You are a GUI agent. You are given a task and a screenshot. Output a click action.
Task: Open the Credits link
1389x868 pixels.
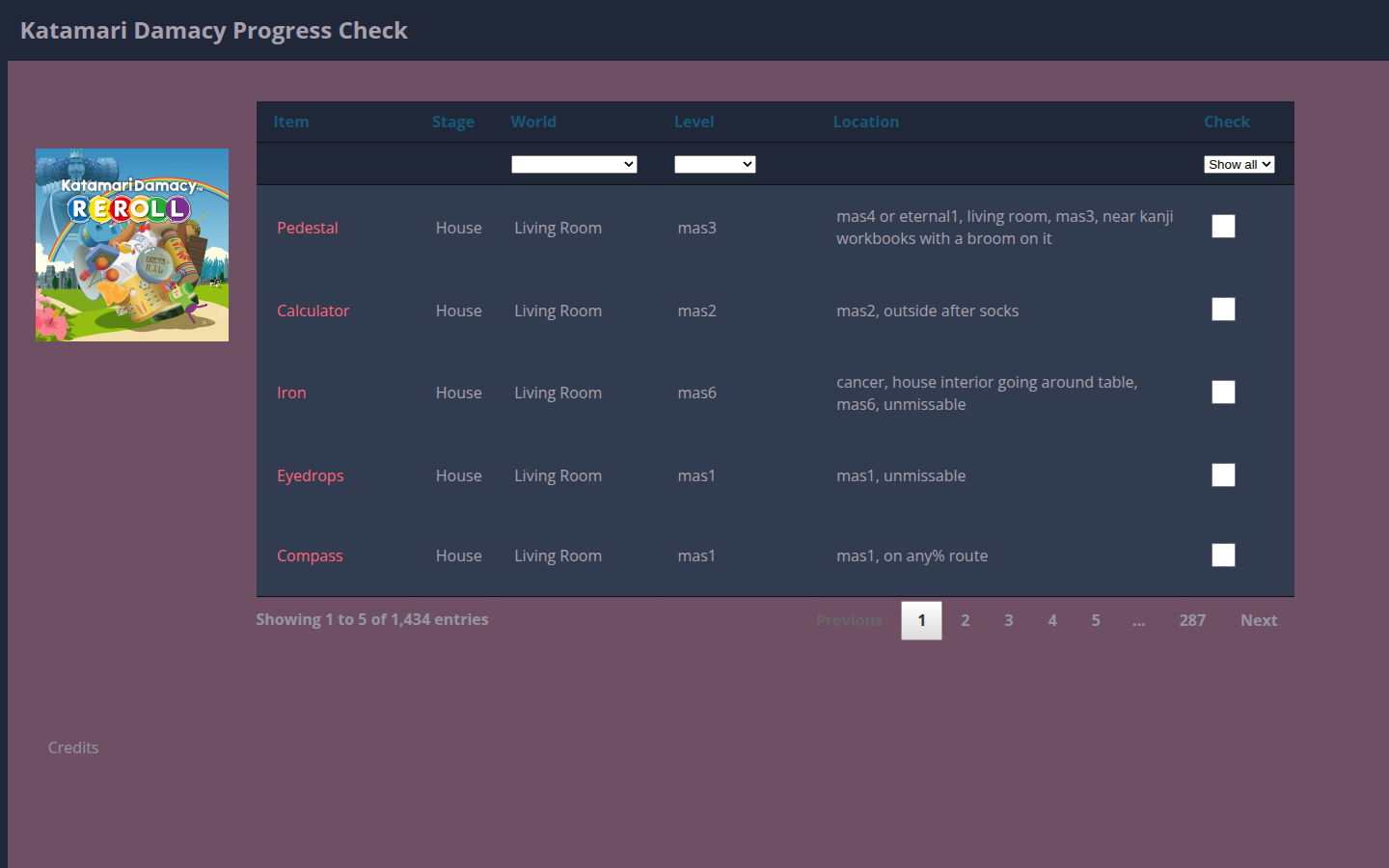click(x=73, y=747)
